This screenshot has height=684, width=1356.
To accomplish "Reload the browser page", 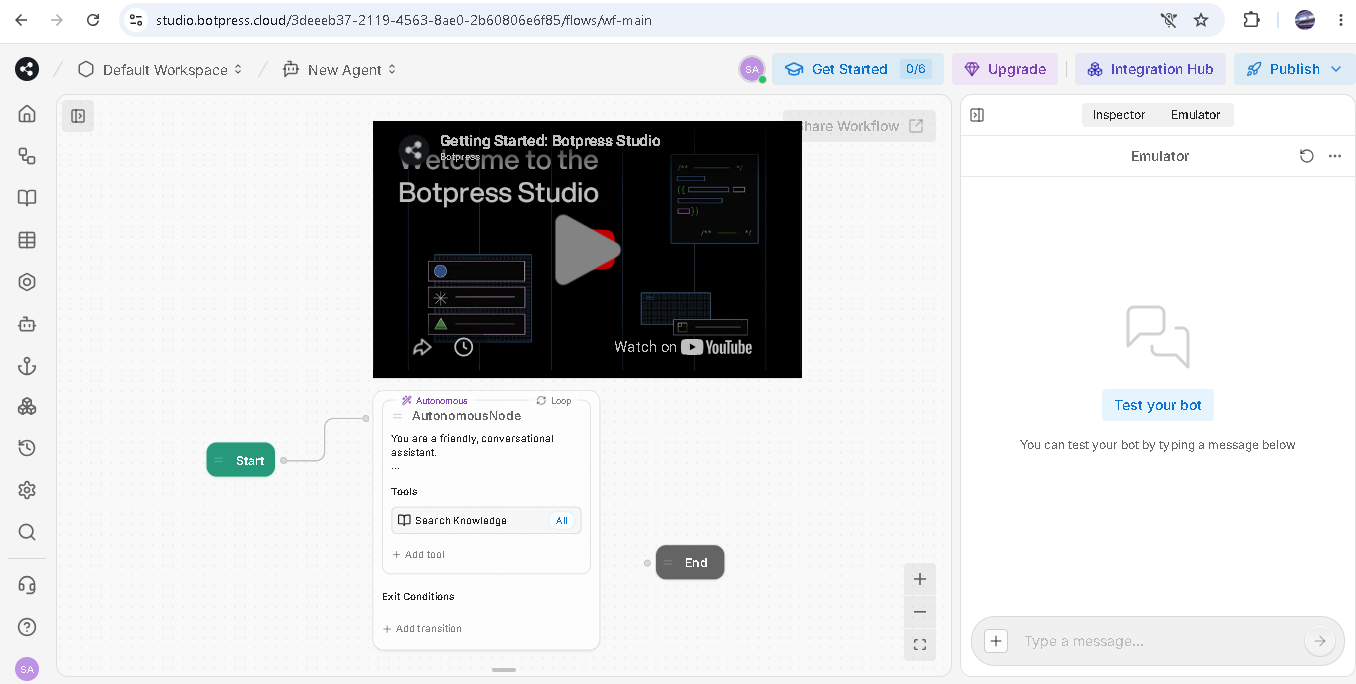I will point(93,19).
